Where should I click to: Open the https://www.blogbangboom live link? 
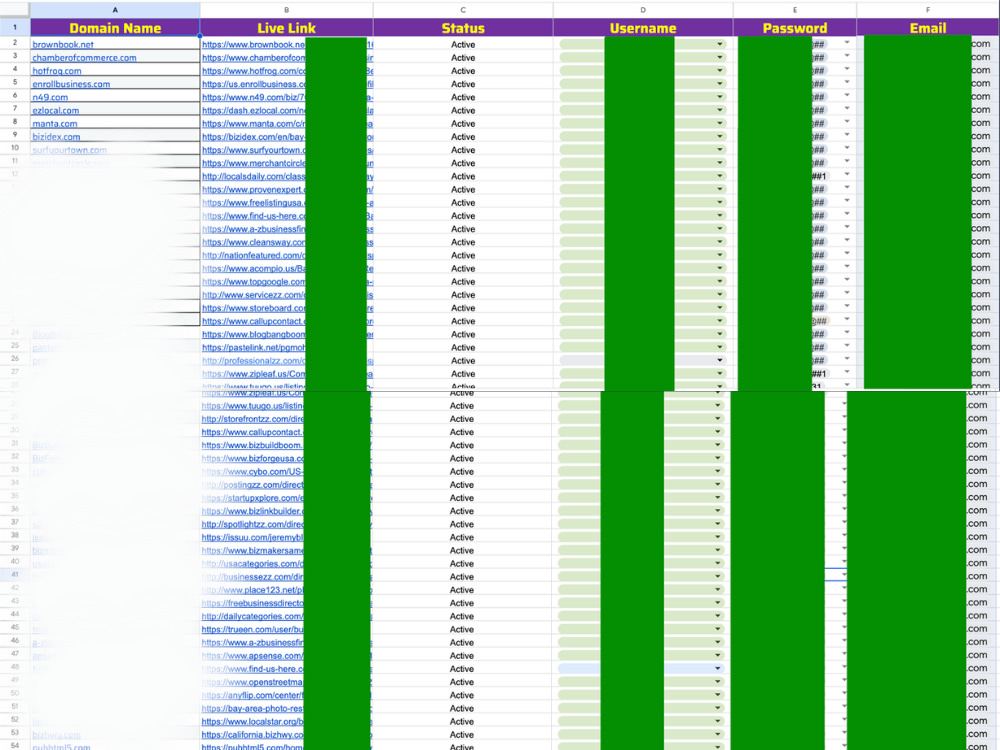click(x=254, y=334)
